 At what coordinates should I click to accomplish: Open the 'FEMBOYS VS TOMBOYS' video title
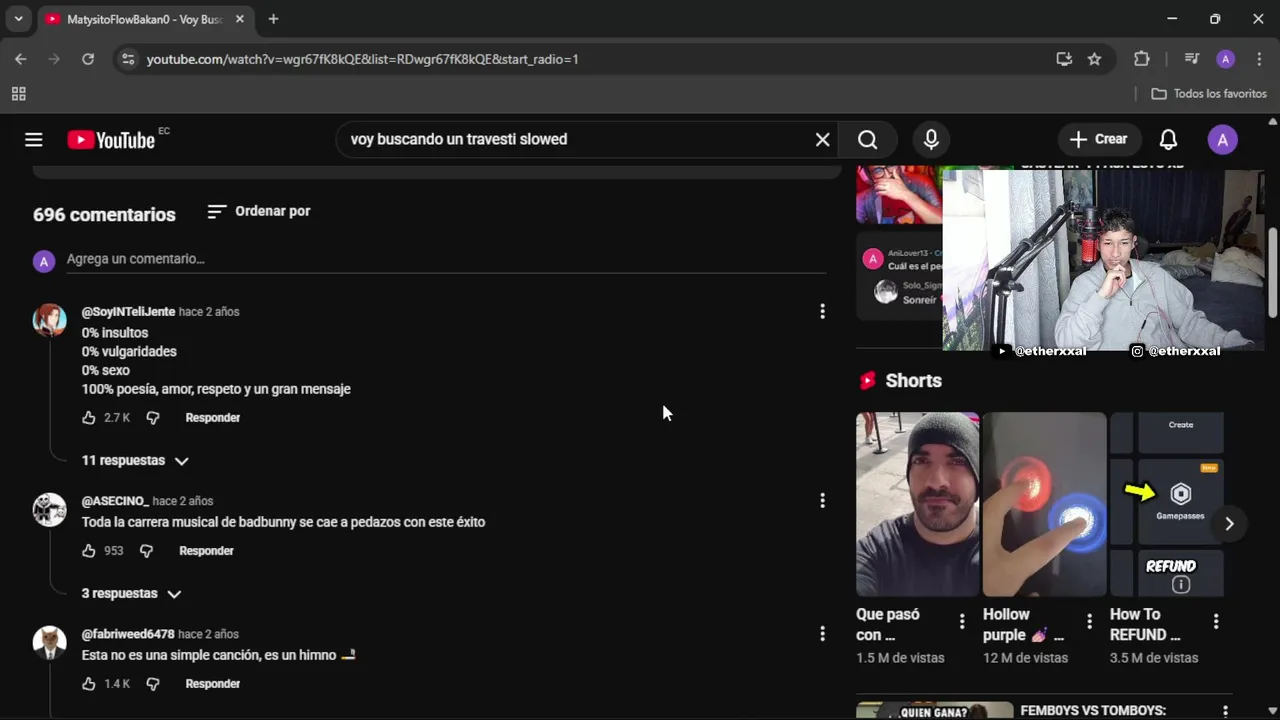point(1093,711)
